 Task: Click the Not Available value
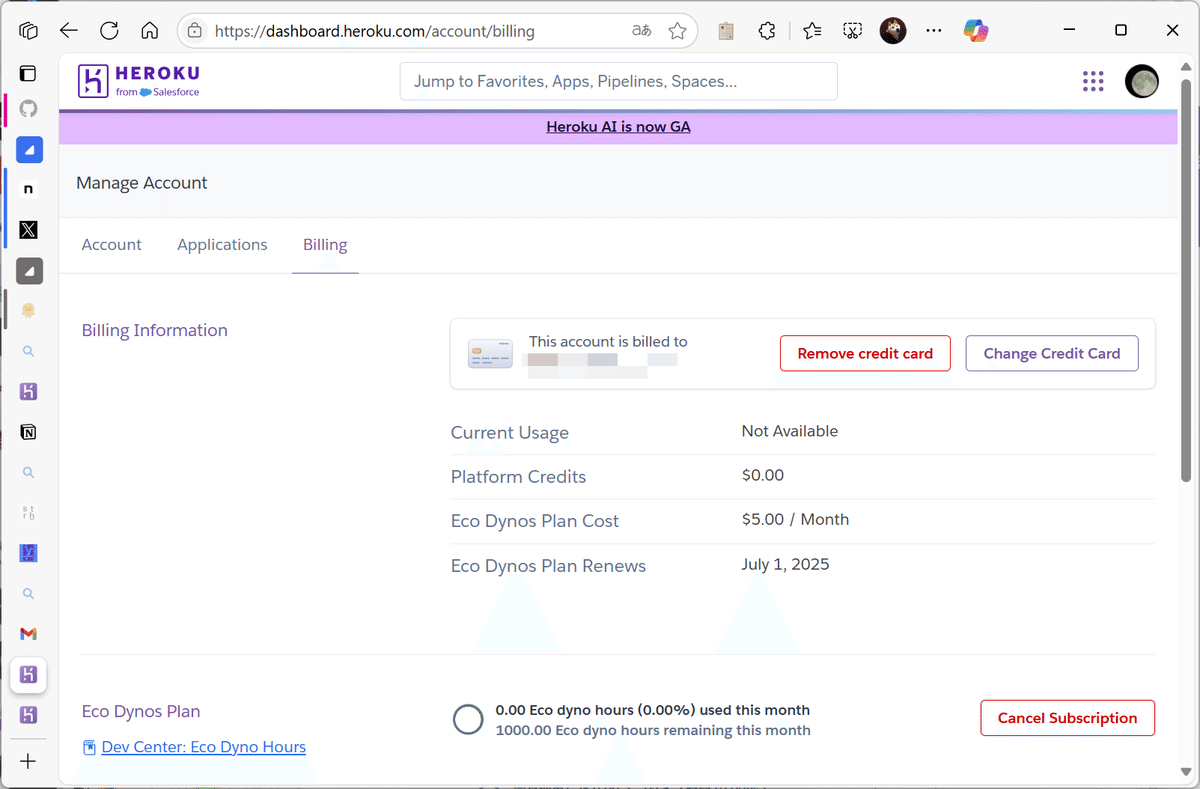pyautogui.click(x=790, y=431)
